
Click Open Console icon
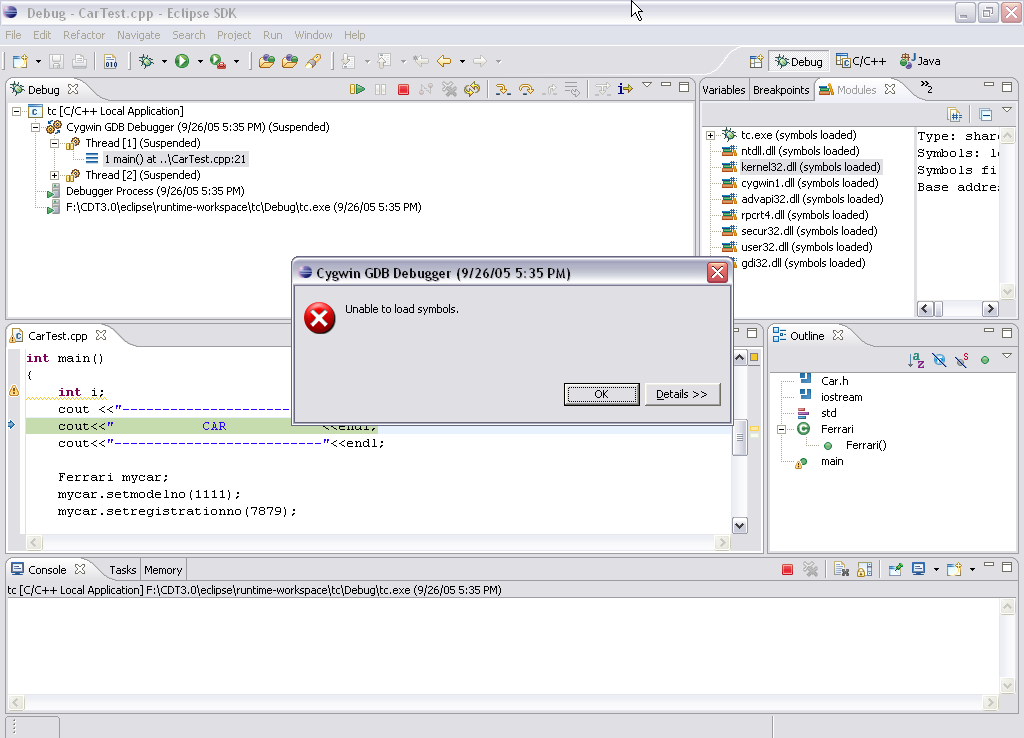click(954, 570)
